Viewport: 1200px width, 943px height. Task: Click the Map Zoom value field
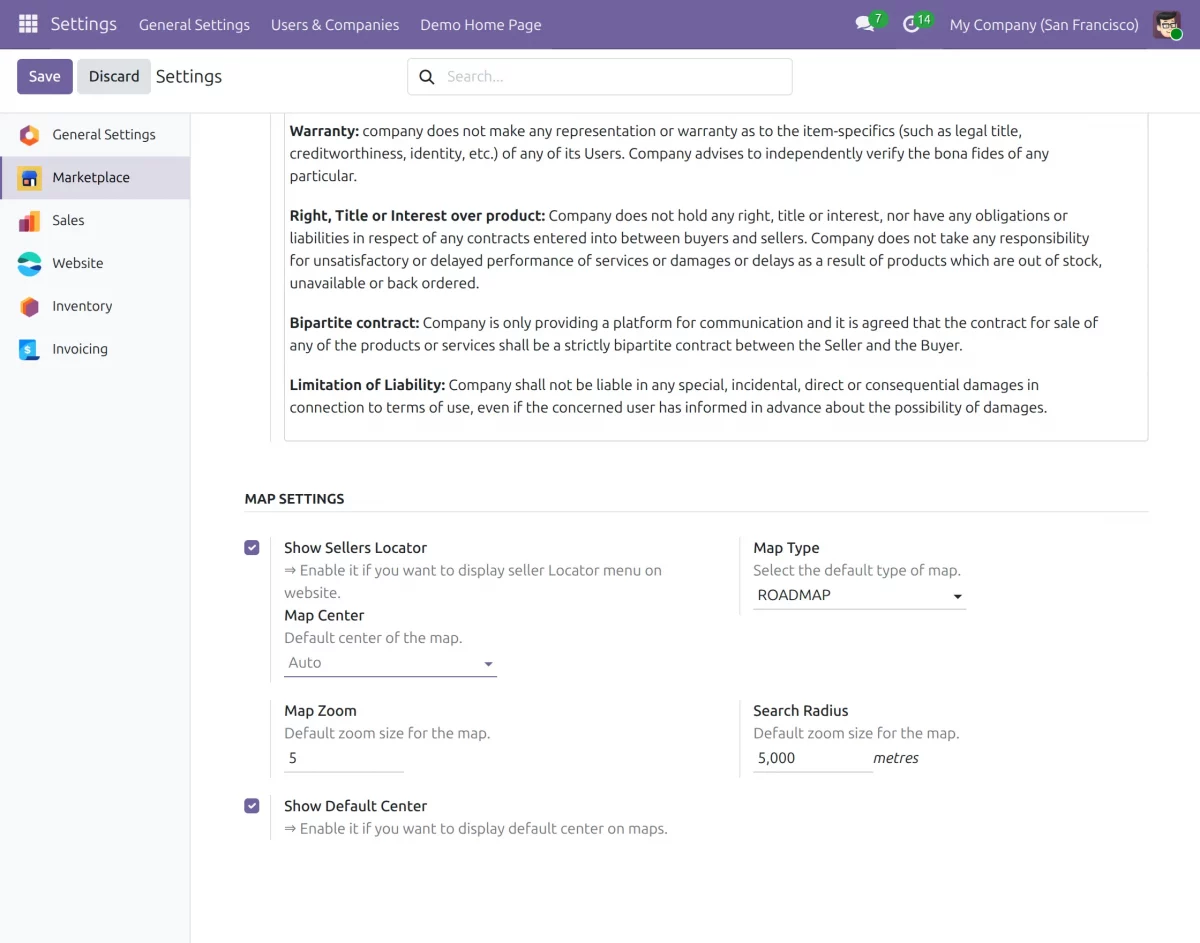(344, 758)
